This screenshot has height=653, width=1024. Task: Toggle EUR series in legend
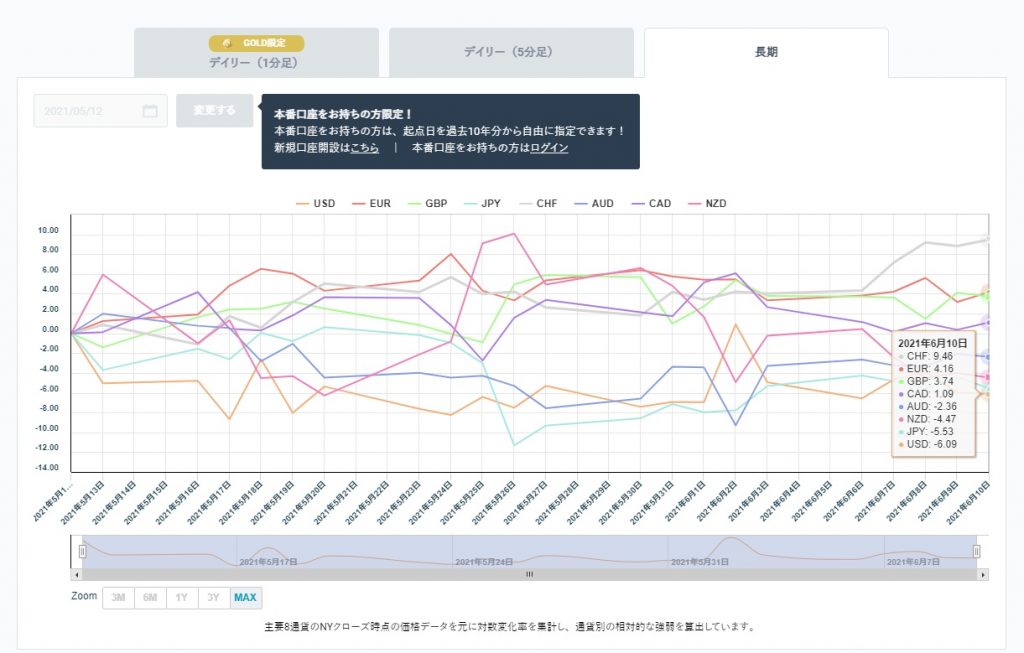pos(372,204)
